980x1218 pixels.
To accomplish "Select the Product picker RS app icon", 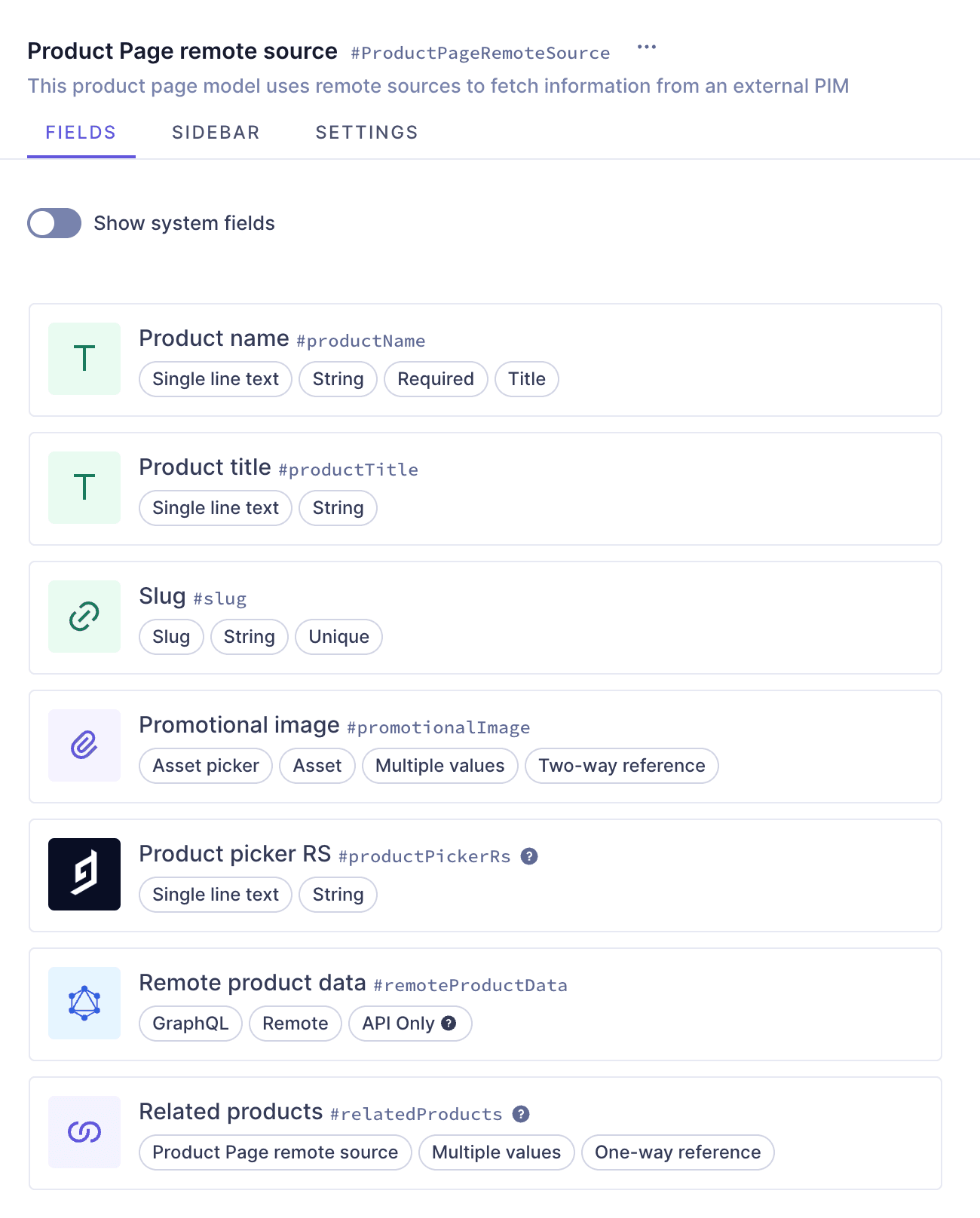I will click(84, 874).
